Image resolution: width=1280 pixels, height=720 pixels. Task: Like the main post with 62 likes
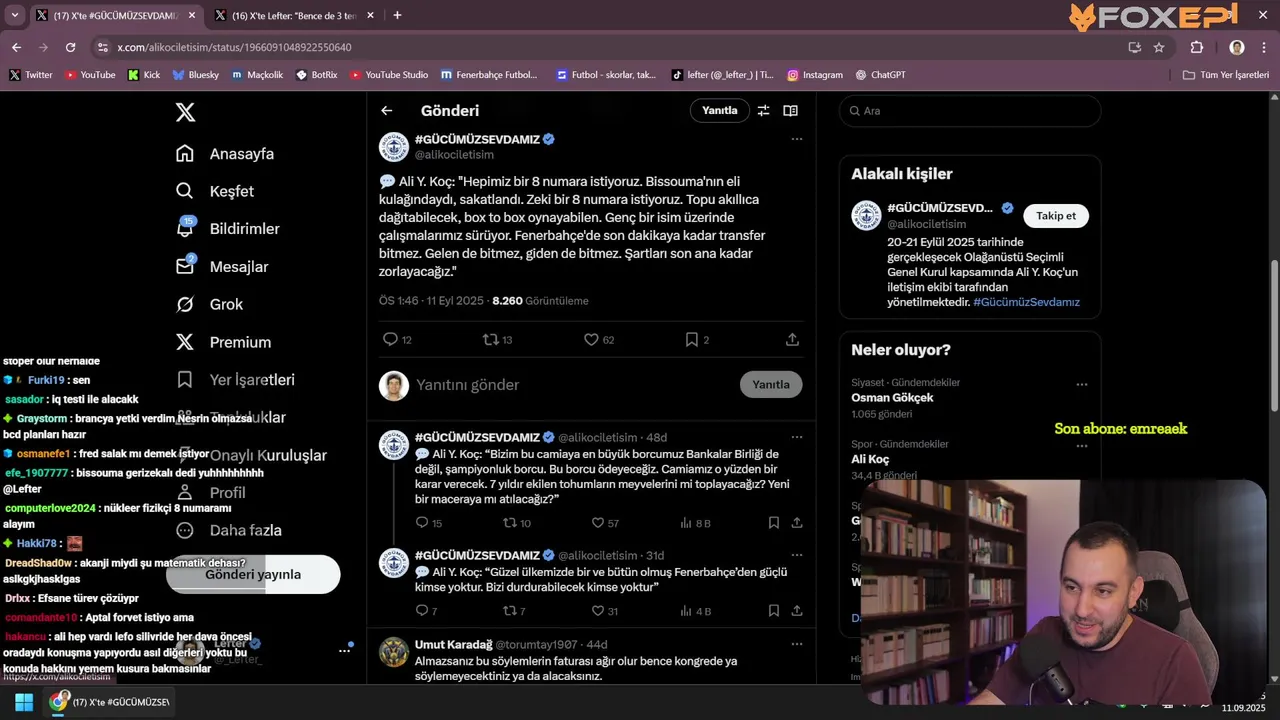click(599, 340)
